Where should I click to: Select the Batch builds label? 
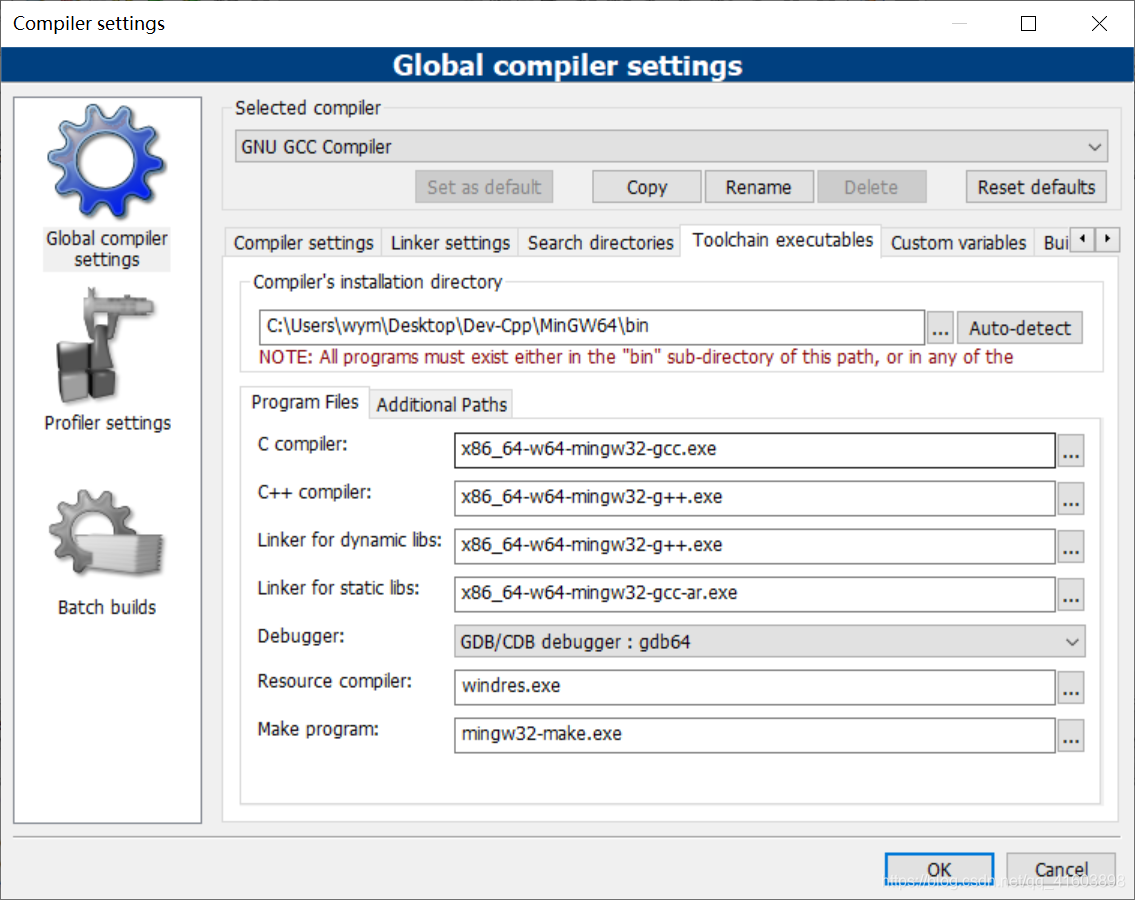point(106,607)
